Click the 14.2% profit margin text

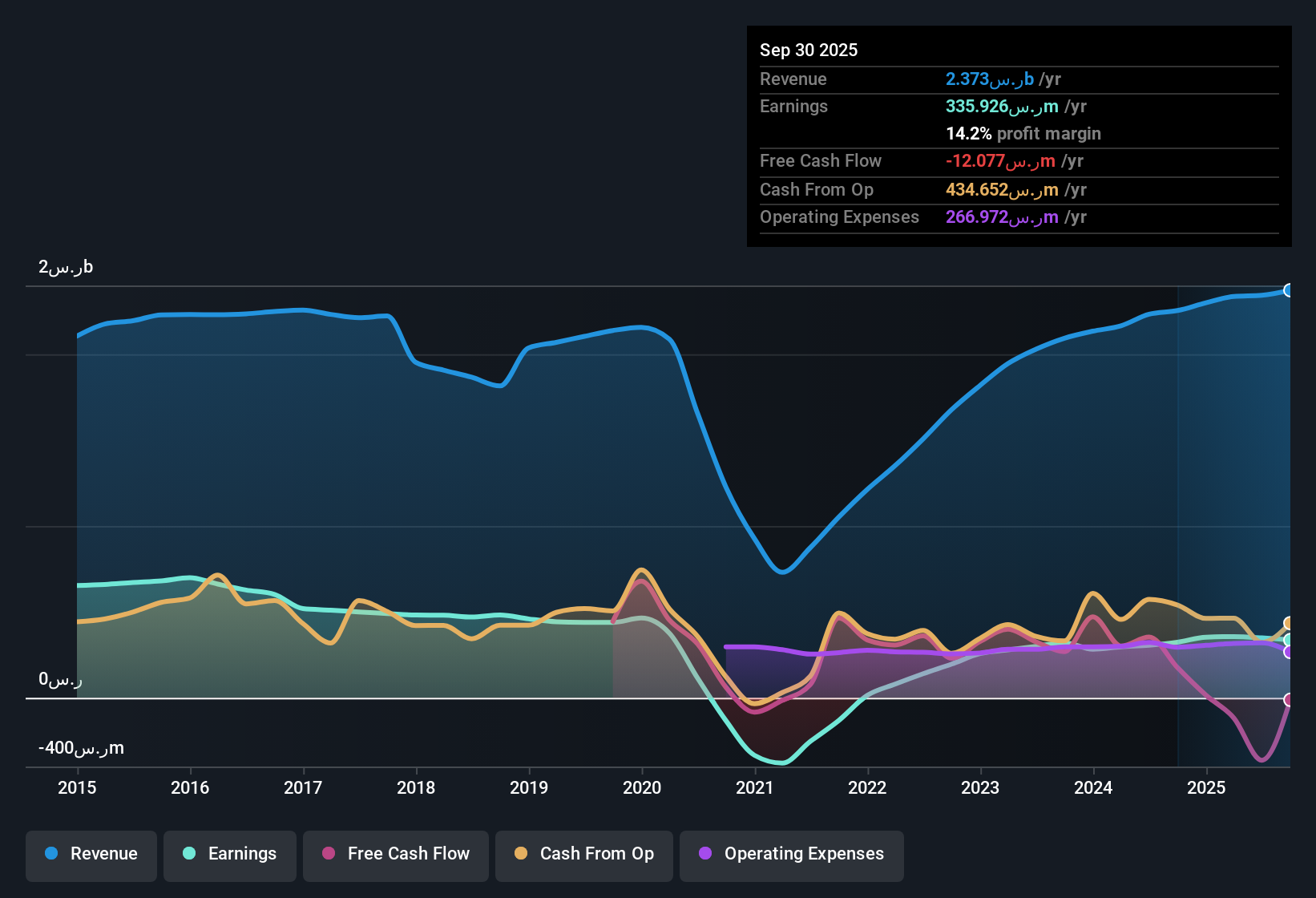1023,133
